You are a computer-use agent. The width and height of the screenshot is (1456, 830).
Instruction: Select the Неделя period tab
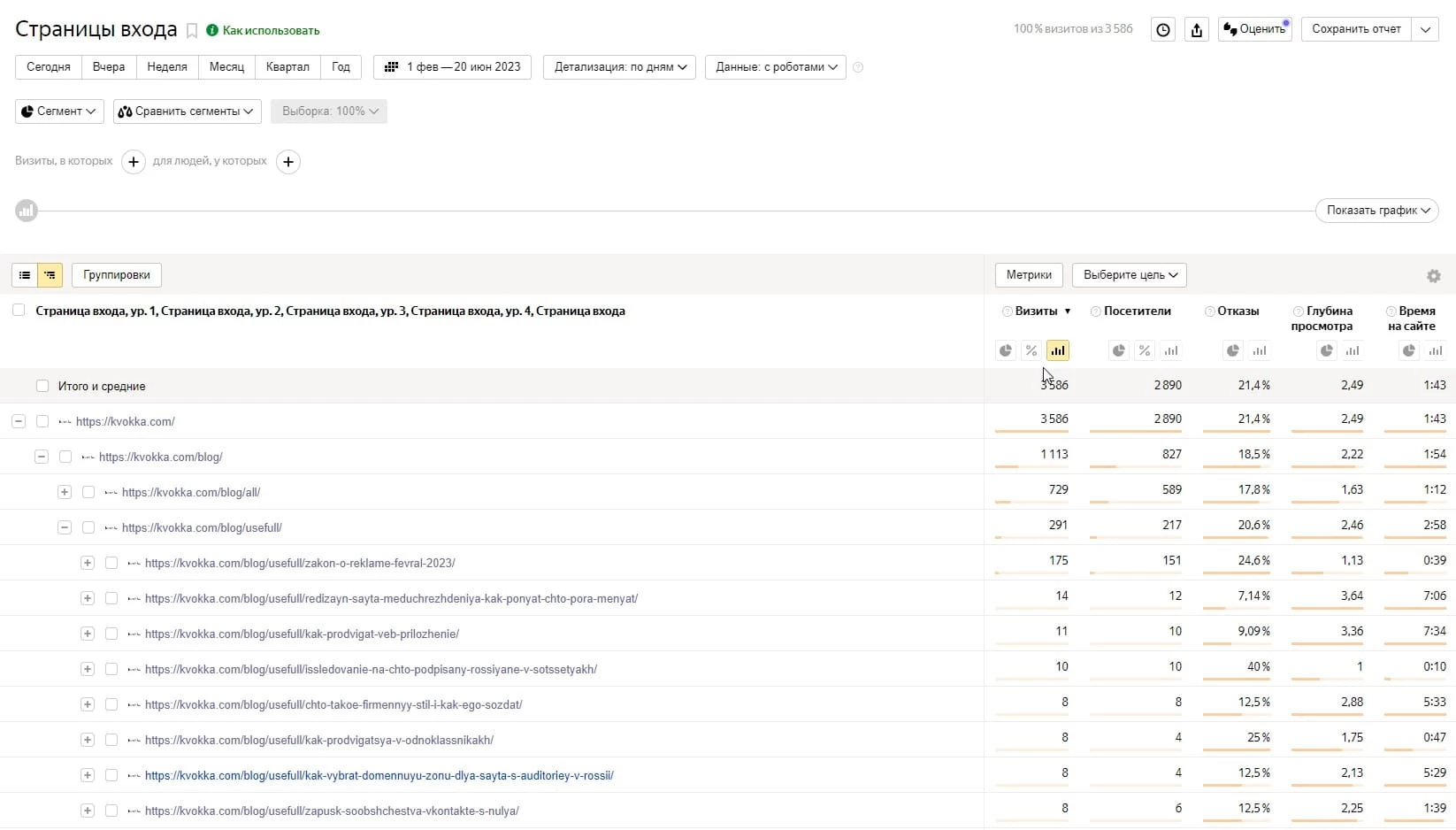(x=167, y=67)
